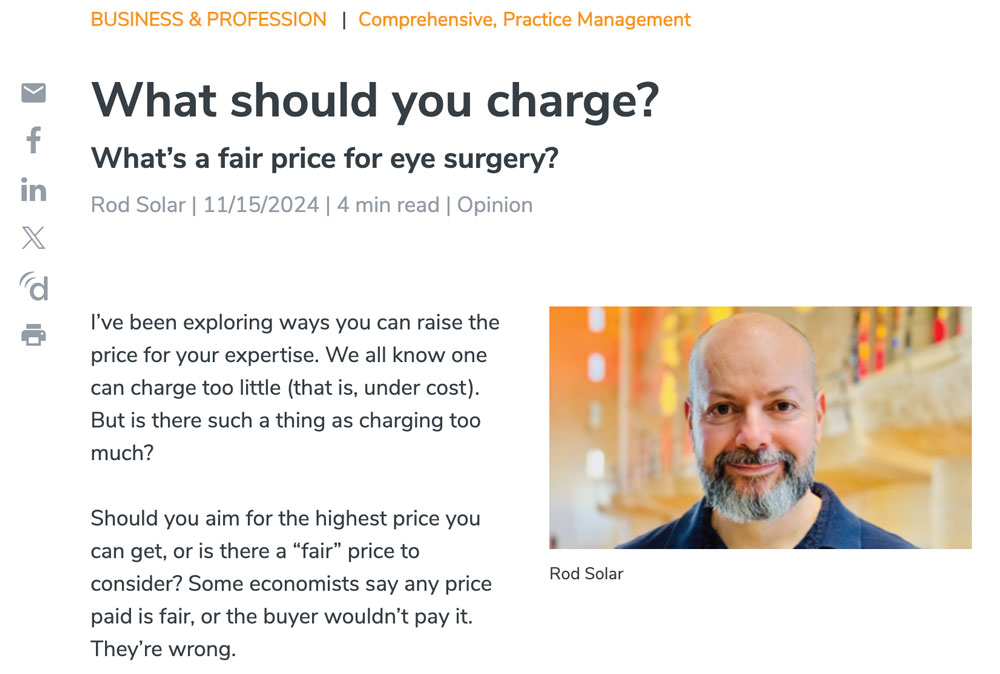The width and height of the screenshot is (1000, 674).
Task: Share article via the email envelope icon
Action: pyautogui.click(x=33, y=93)
